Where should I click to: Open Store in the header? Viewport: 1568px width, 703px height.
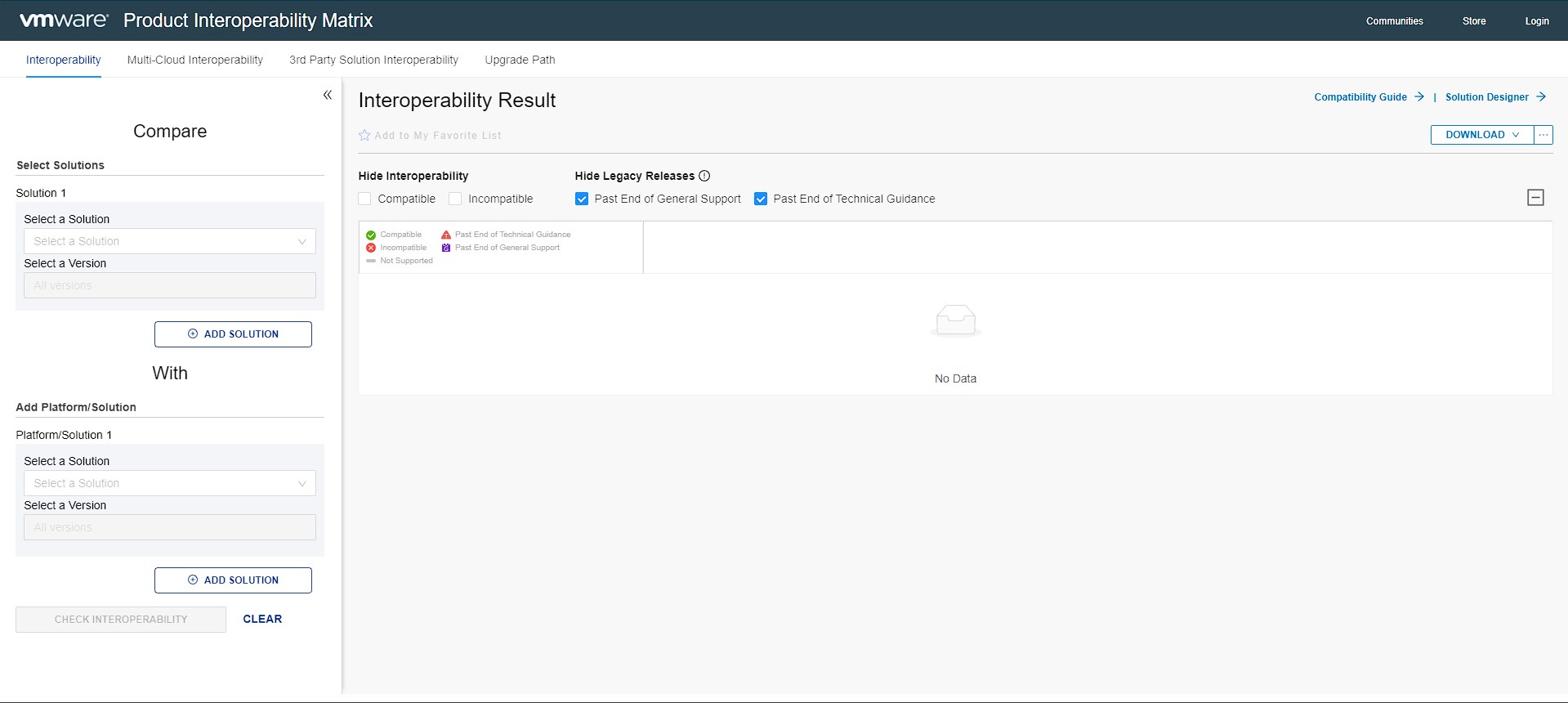(x=1474, y=21)
